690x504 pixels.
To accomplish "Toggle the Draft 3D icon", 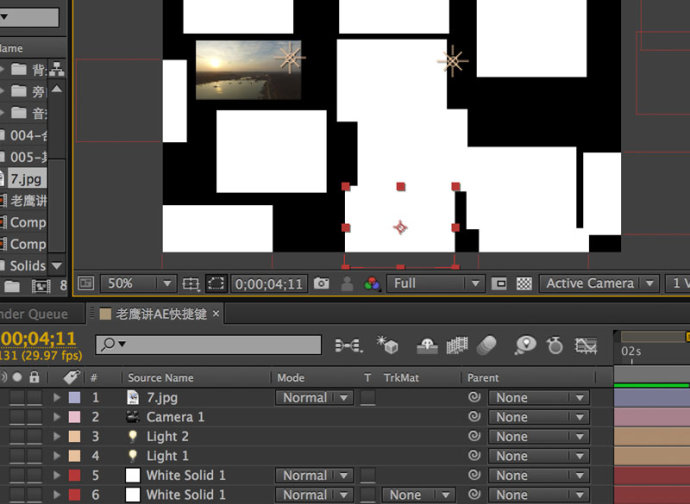I will pos(387,345).
